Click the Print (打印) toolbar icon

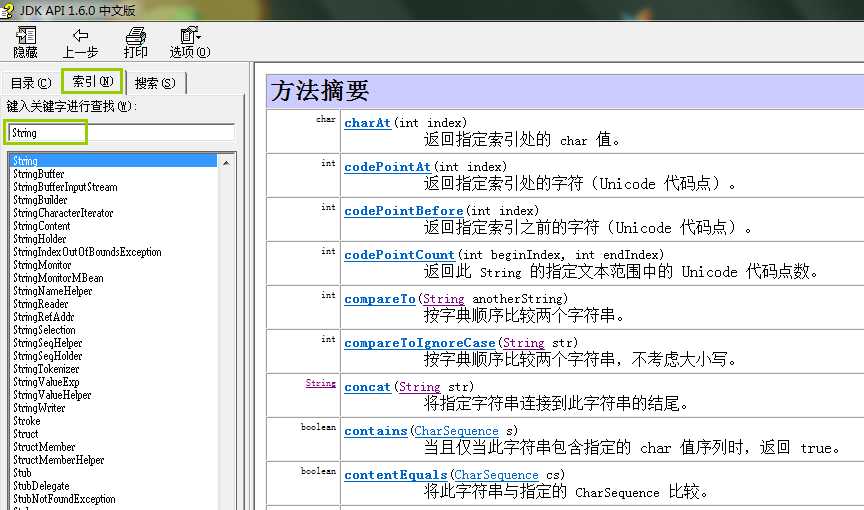pos(136,42)
